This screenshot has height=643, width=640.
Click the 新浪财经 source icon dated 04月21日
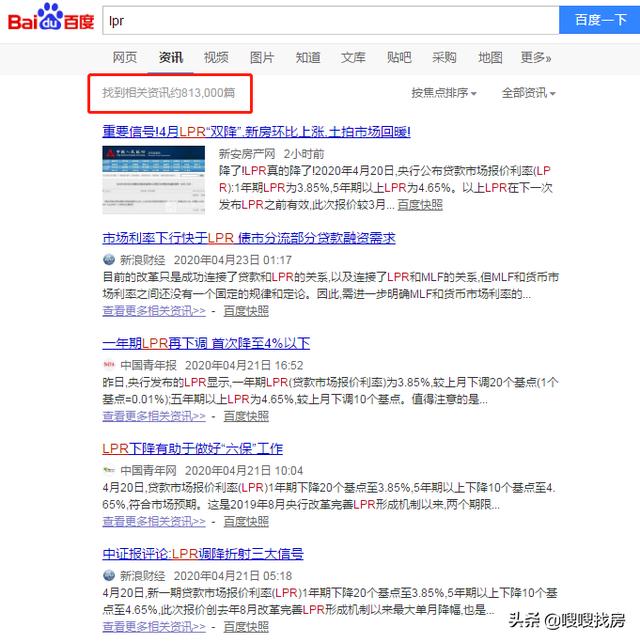click(109, 575)
